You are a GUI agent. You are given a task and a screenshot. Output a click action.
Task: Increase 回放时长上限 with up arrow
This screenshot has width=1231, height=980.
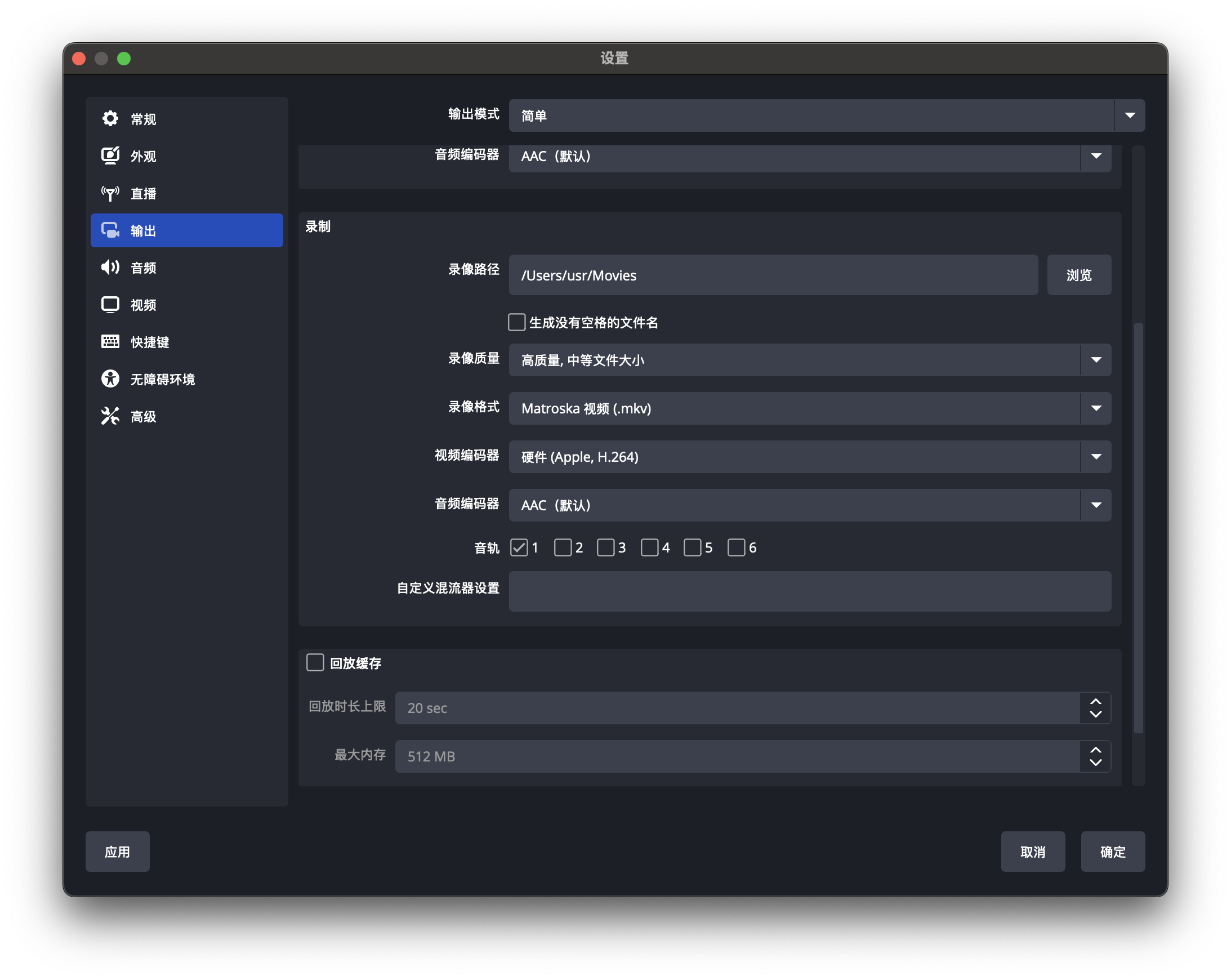point(1096,701)
